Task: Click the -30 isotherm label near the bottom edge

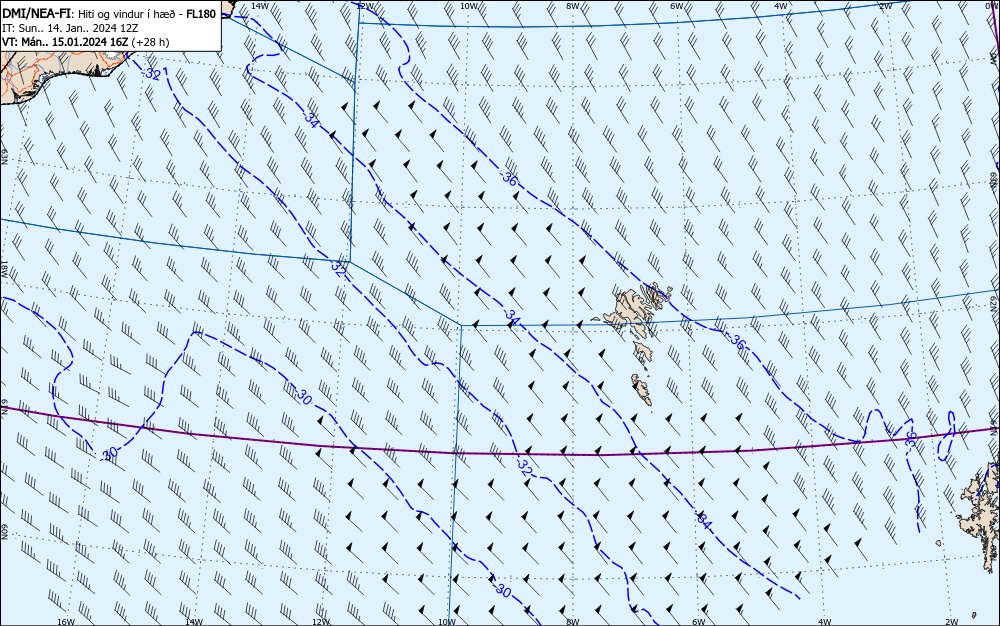Action: (502, 590)
